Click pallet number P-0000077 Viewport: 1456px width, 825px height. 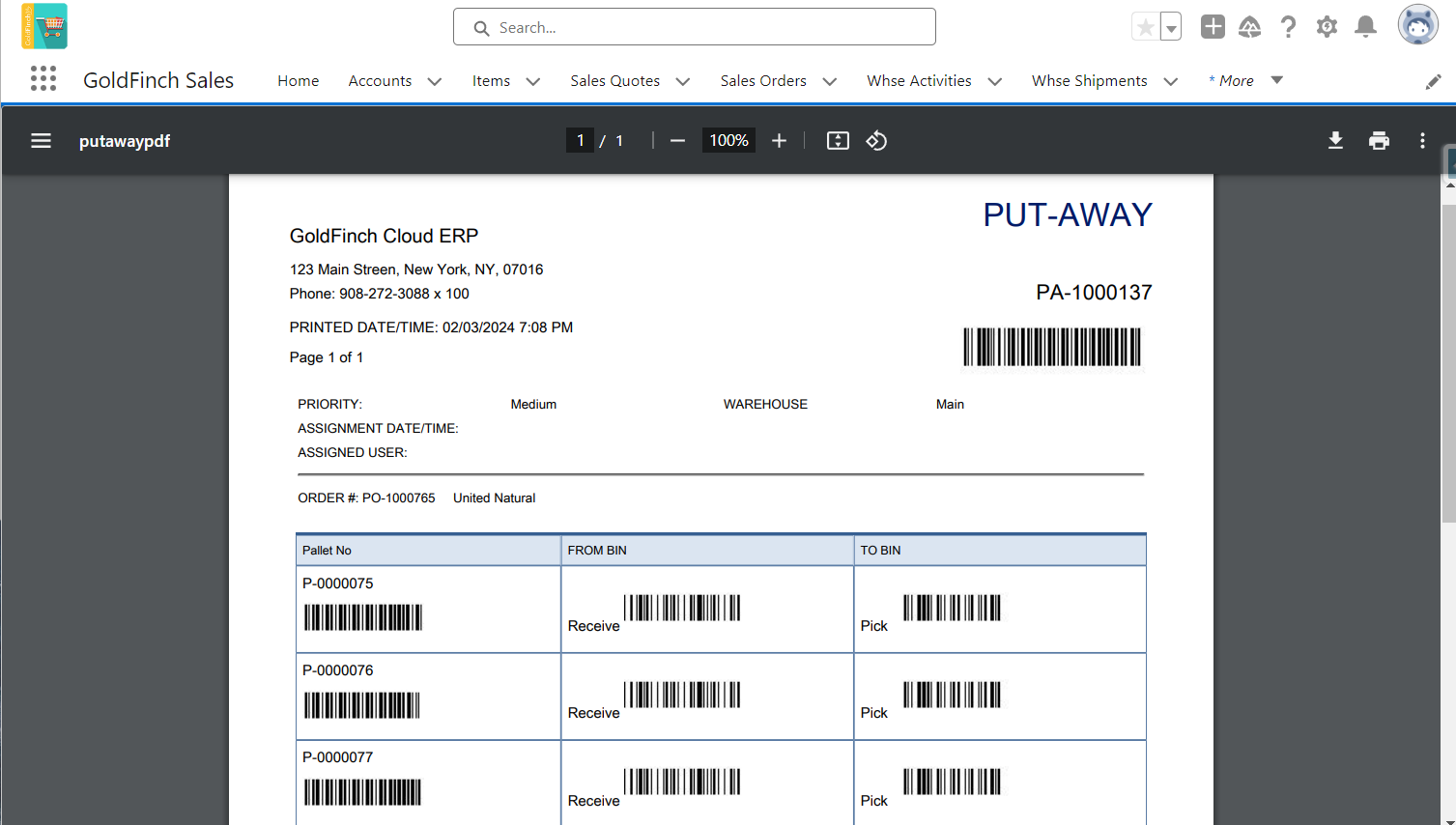coord(337,757)
